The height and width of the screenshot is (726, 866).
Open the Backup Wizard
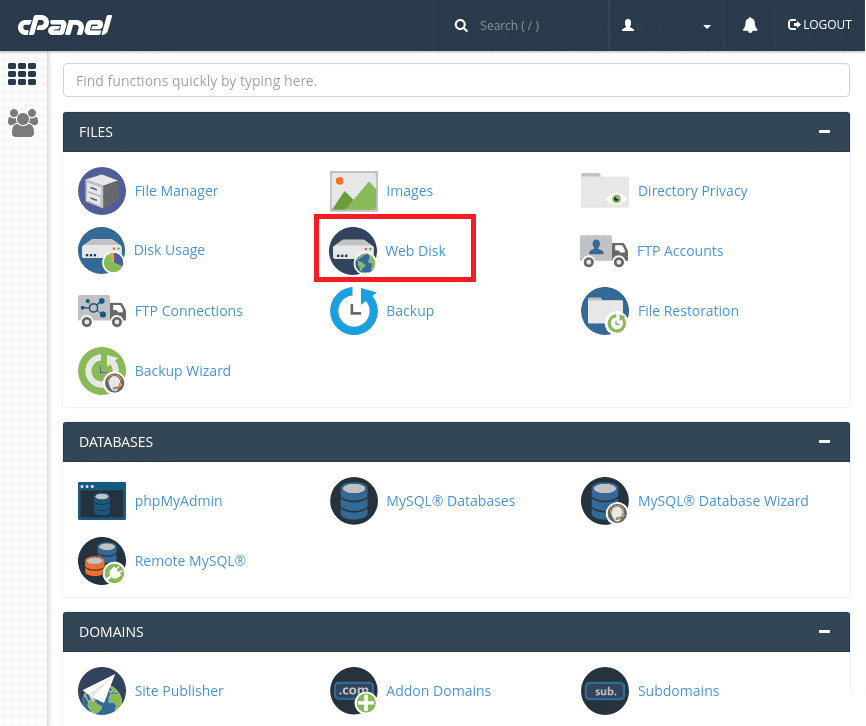[x=183, y=370]
